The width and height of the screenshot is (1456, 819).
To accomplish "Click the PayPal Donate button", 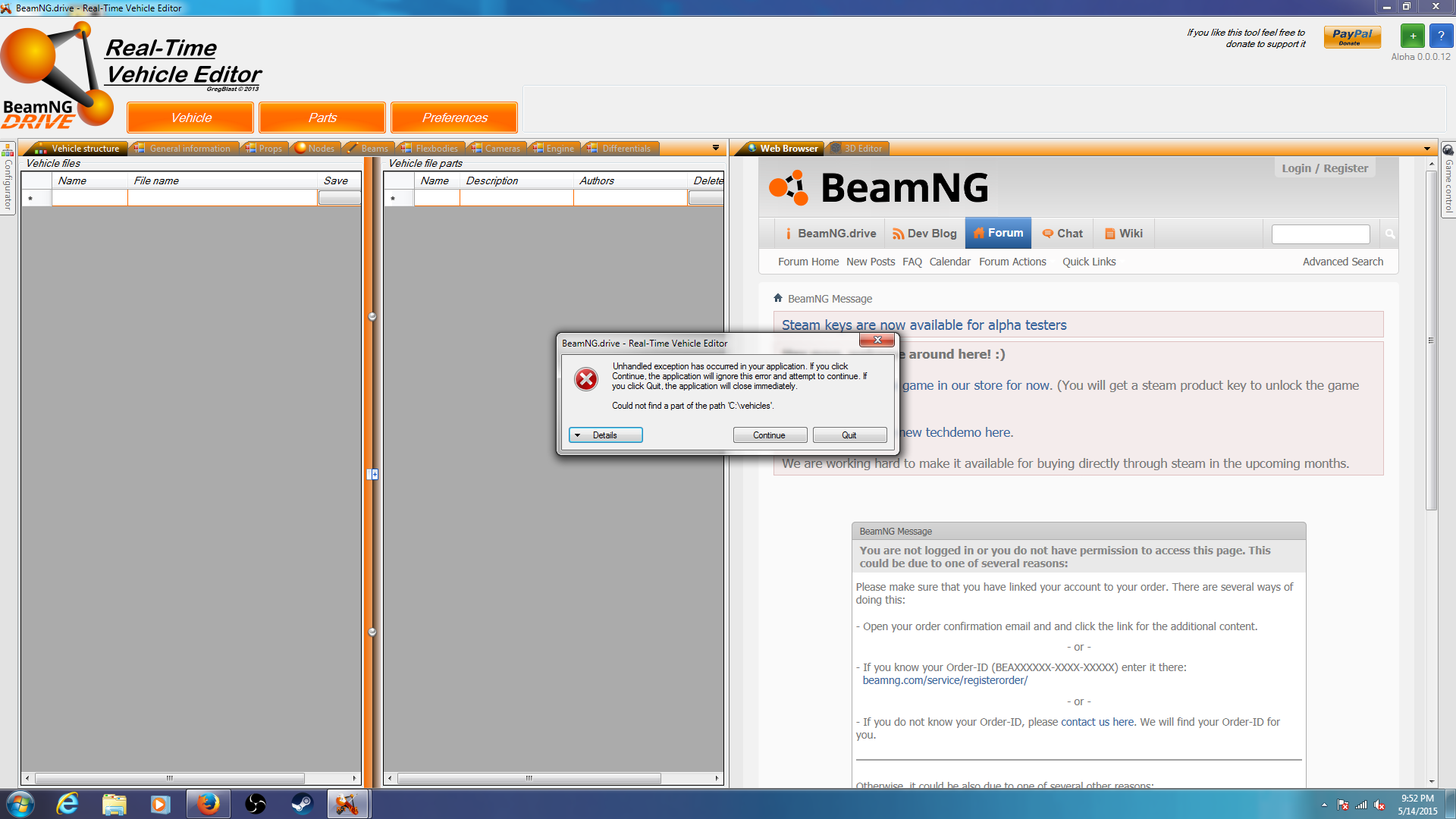I will tap(1351, 36).
